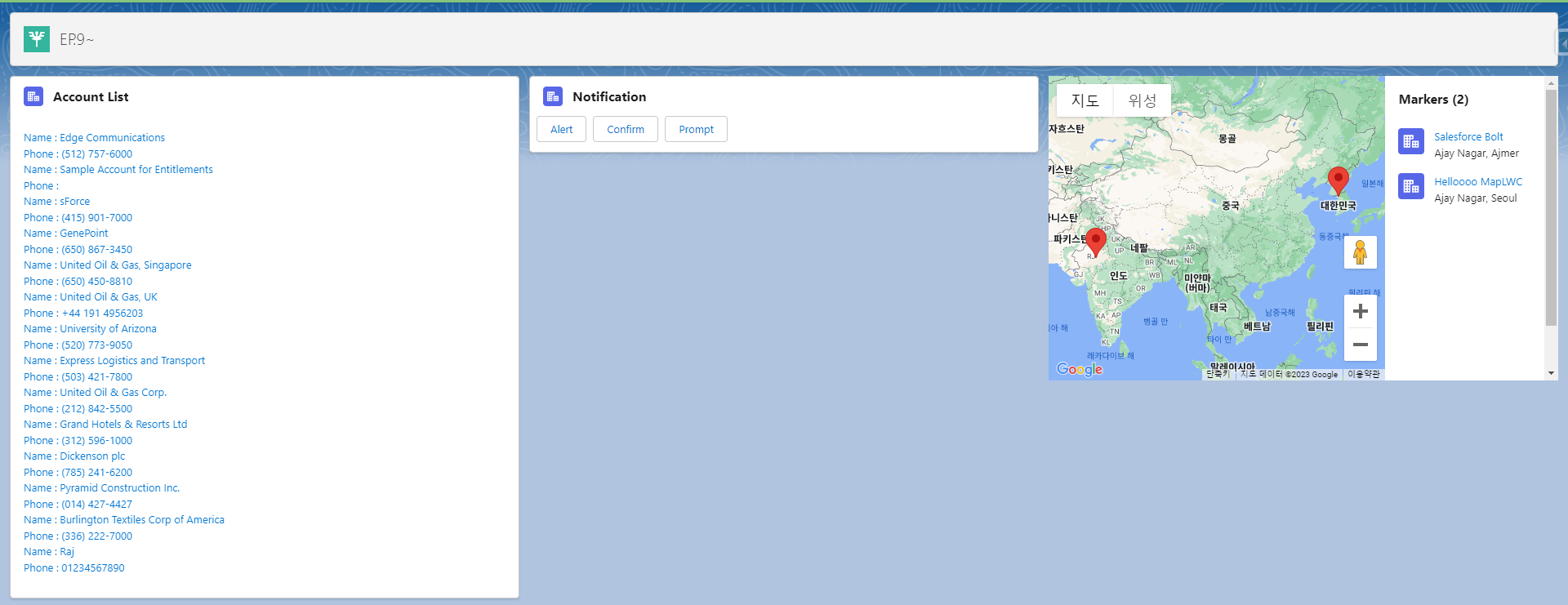Select 'Phone : (336) 222-7000' text
Screen dimensions: 1568x605
(x=78, y=536)
